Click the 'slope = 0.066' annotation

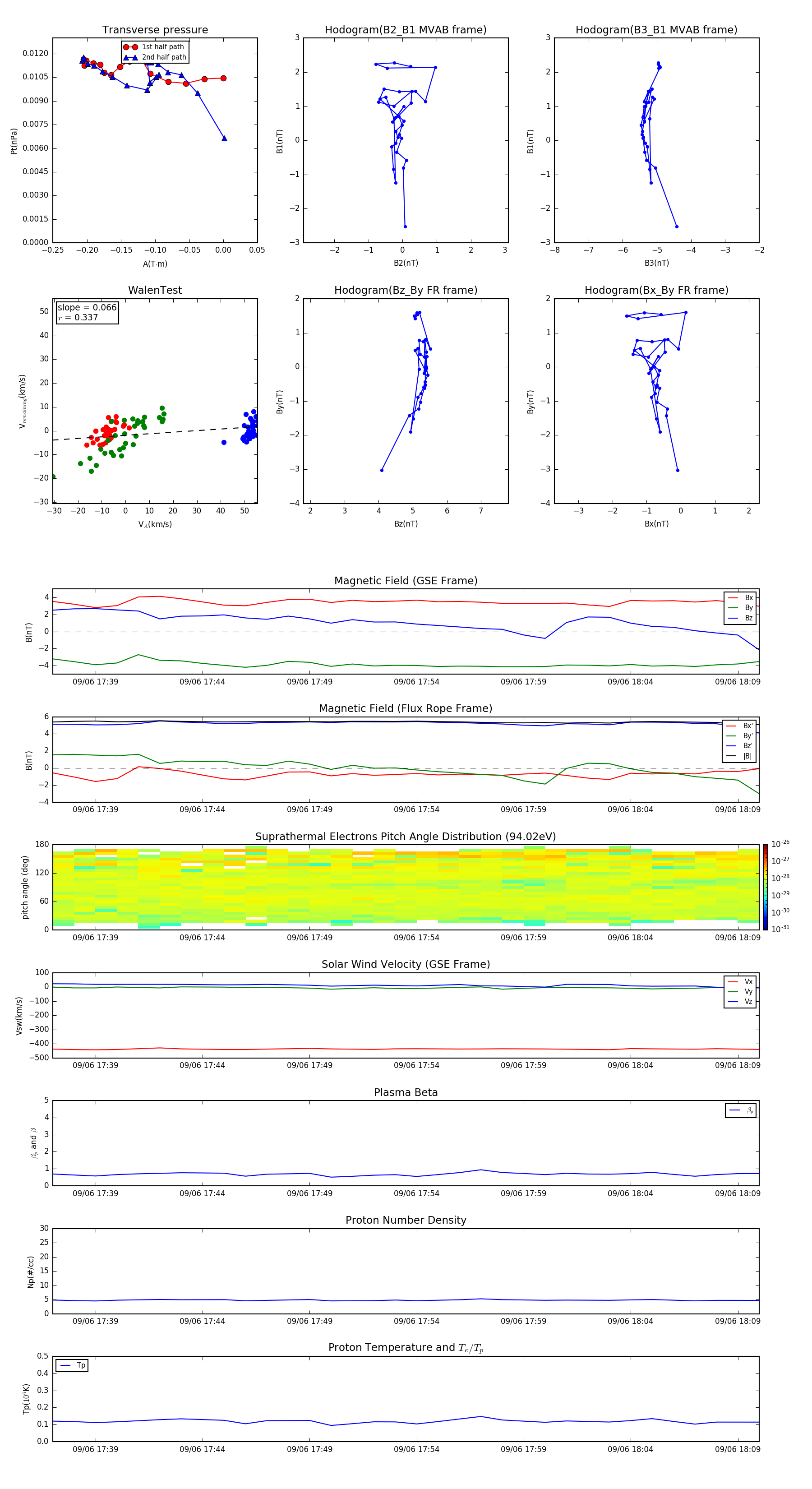(87, 308)
